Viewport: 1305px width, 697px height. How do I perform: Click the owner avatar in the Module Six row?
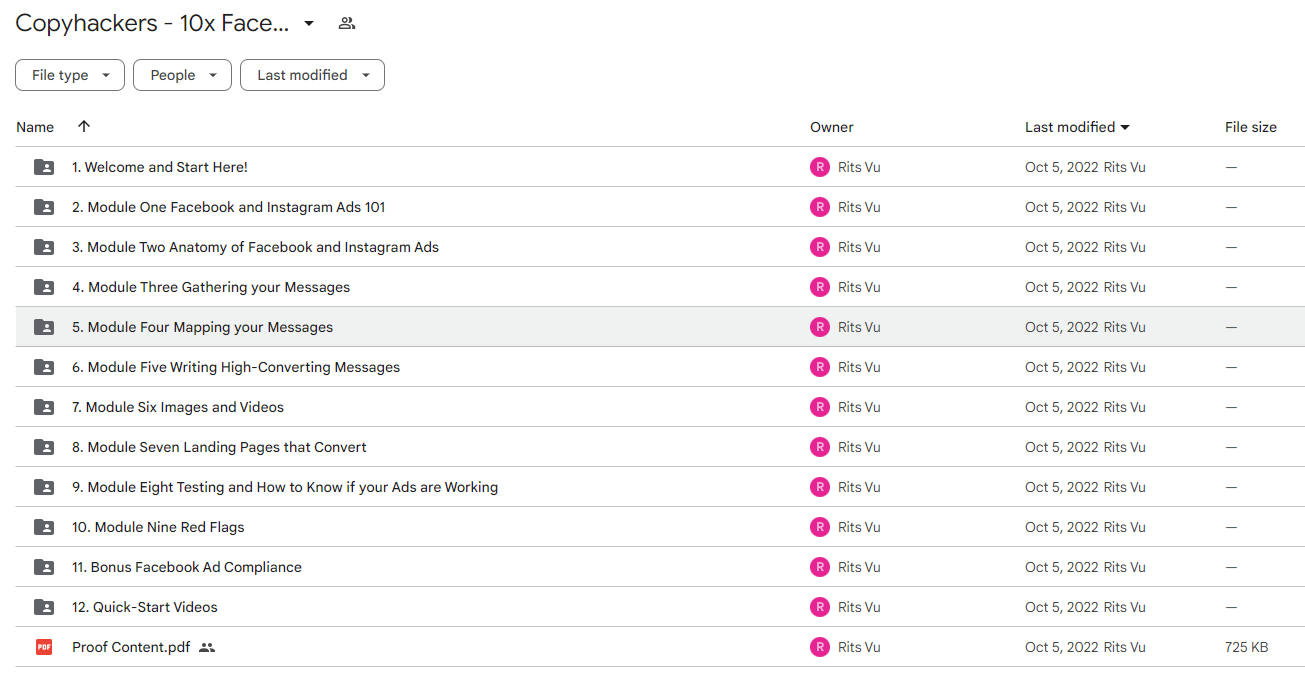pyautogui.click(x=820, y=407)
